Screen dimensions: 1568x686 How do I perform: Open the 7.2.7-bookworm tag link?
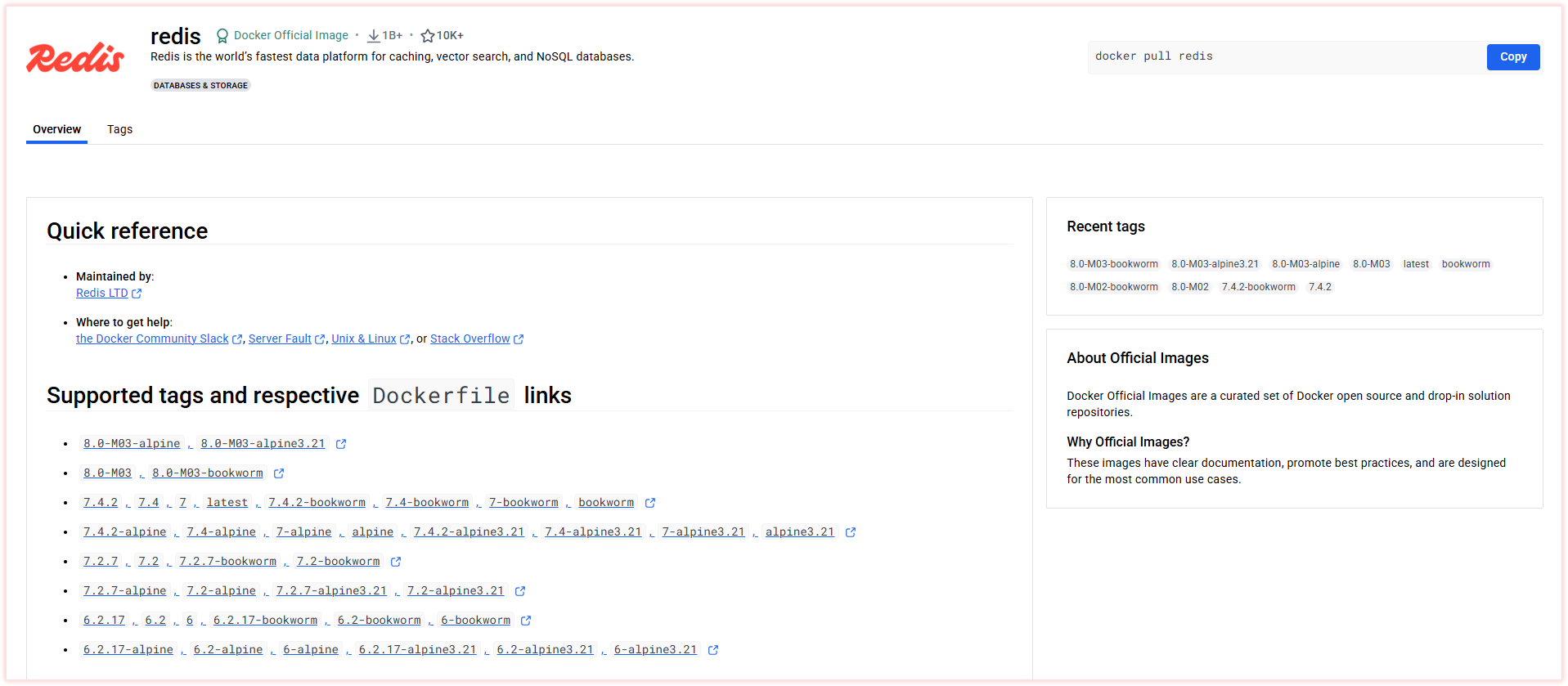(228, 561)
